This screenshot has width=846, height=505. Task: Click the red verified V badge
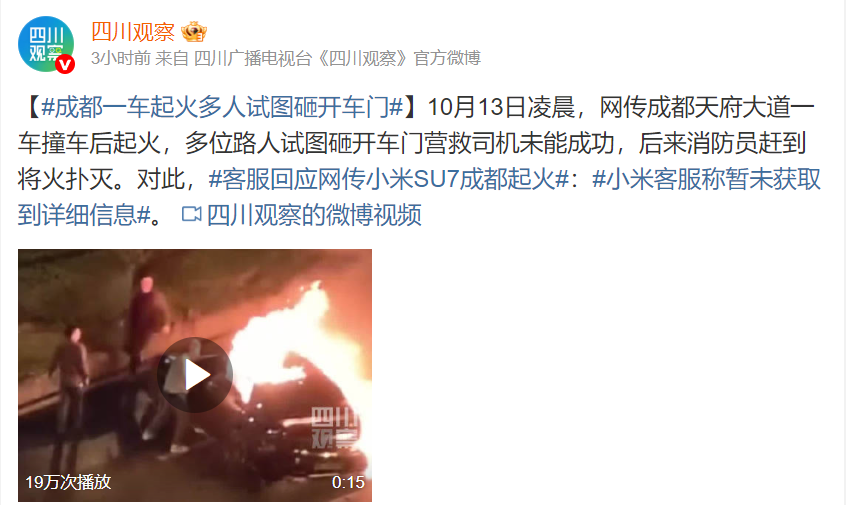pyautogui.click(x=65, y=64)
